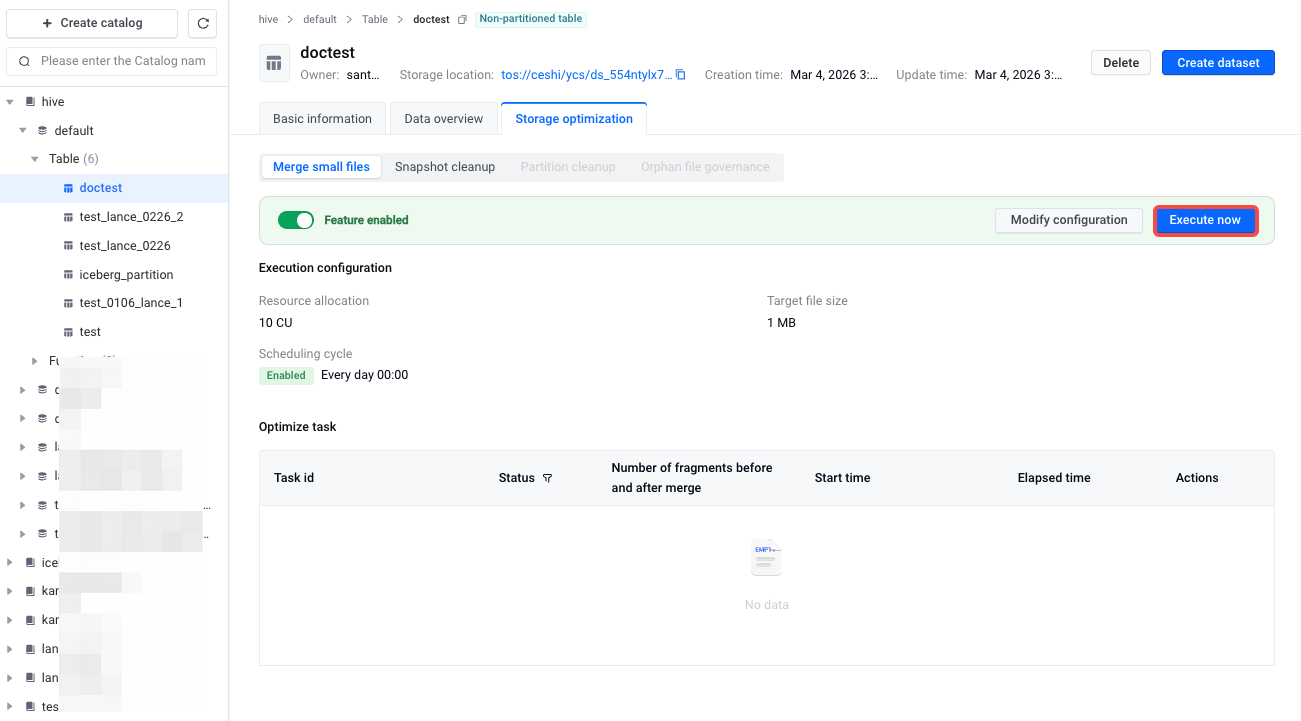The height and width of the screenshot is (721, 1301).
Task: Click the iceberg_partition table icon
Action: click(x=68, y=275)
